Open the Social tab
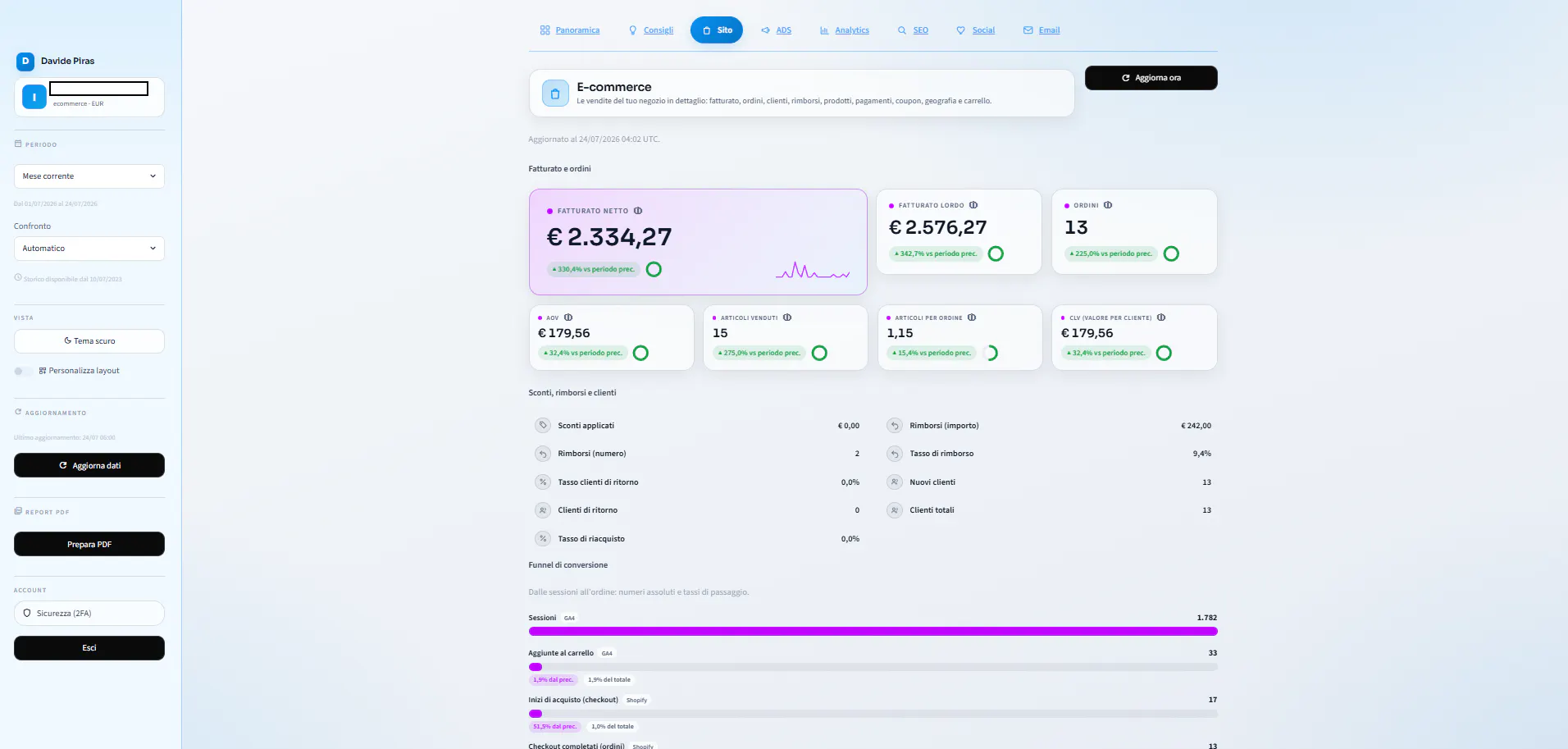 (976, 30)
